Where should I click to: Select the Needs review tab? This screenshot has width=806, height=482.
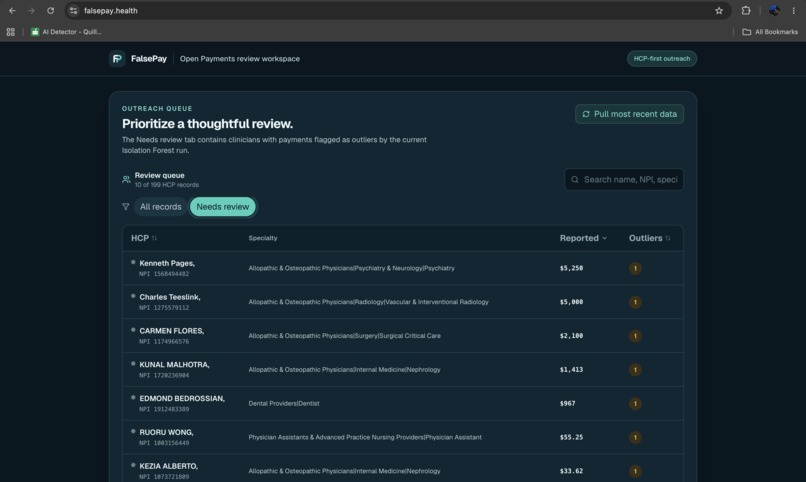[223, 207]
